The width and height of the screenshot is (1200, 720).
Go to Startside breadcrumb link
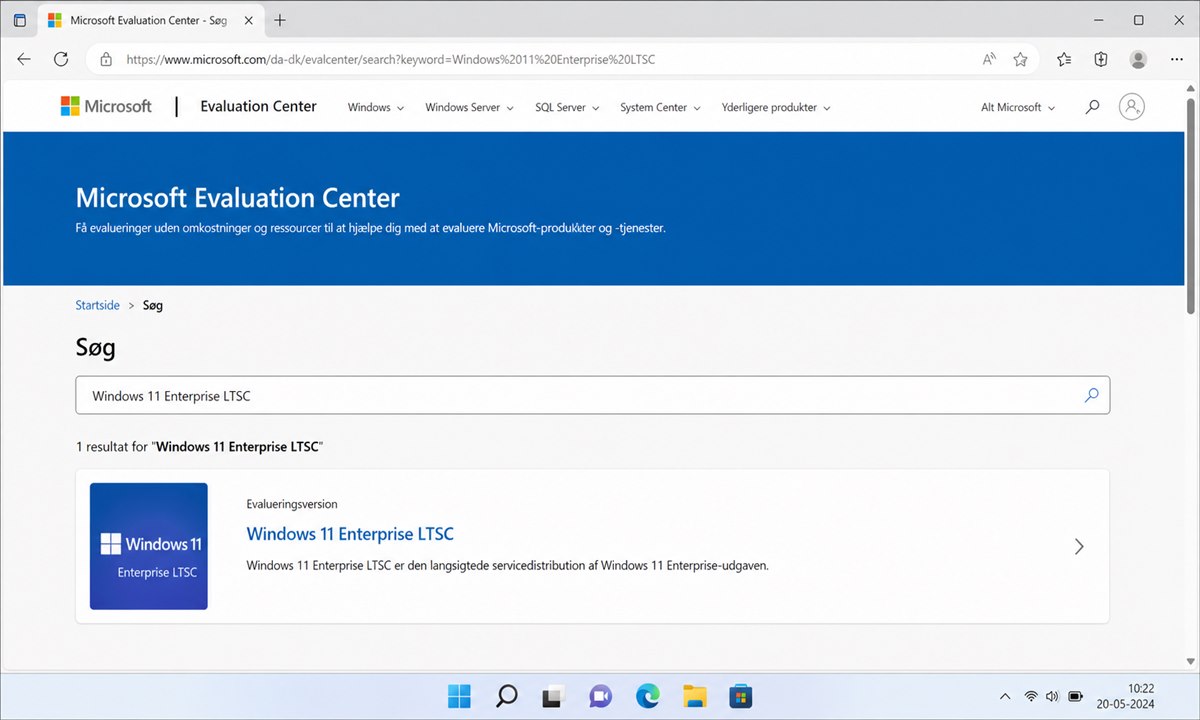[x=97, y=305]
